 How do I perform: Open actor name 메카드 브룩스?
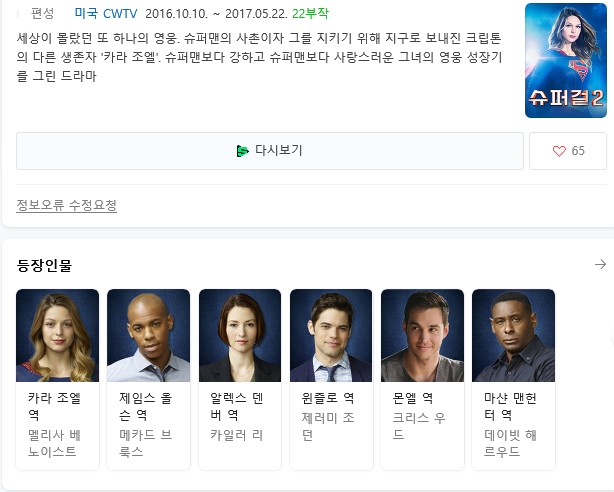(x=145, y=443)
